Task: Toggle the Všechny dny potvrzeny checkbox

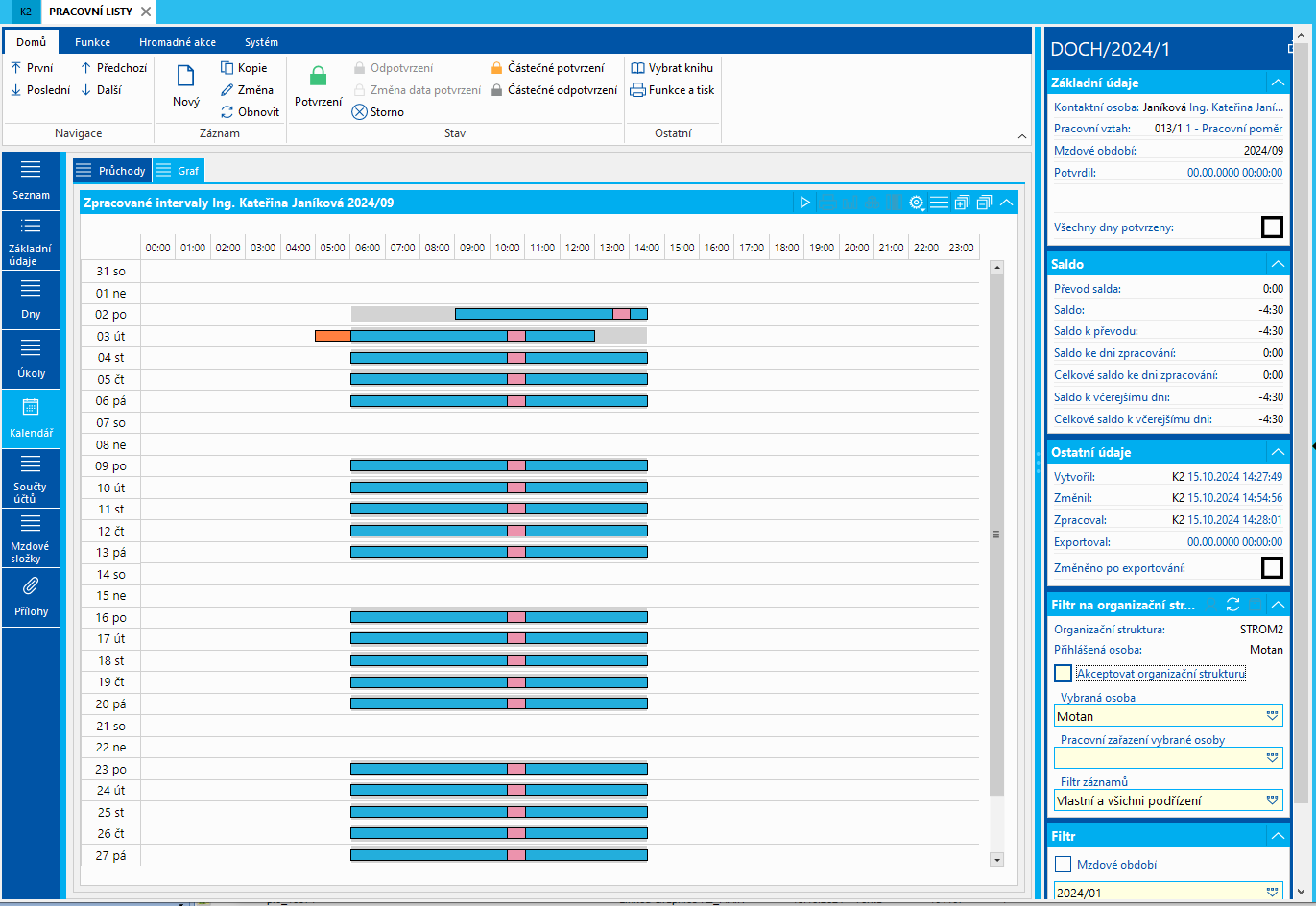Action: [x=1272, y=227]
